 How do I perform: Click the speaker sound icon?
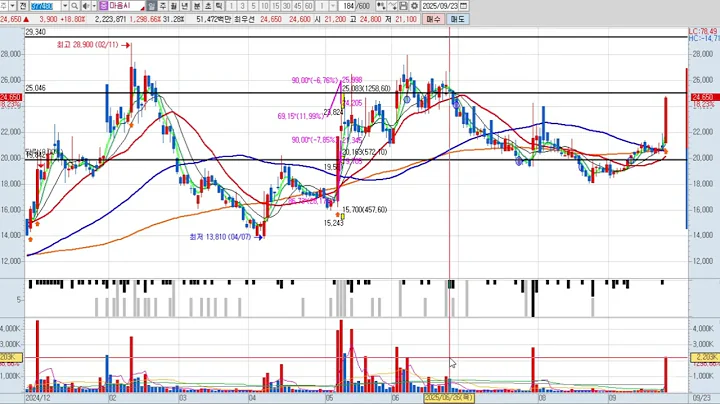pyautogui.click(x=85, y=6)
